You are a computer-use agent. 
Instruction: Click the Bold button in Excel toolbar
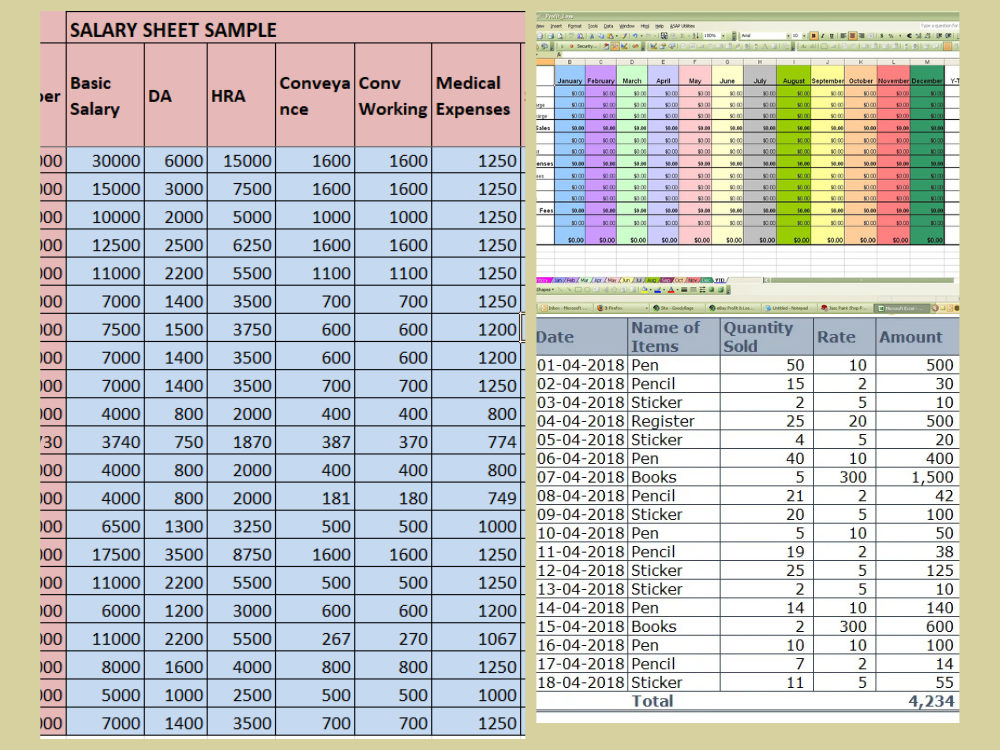click(x=814, y=36)
